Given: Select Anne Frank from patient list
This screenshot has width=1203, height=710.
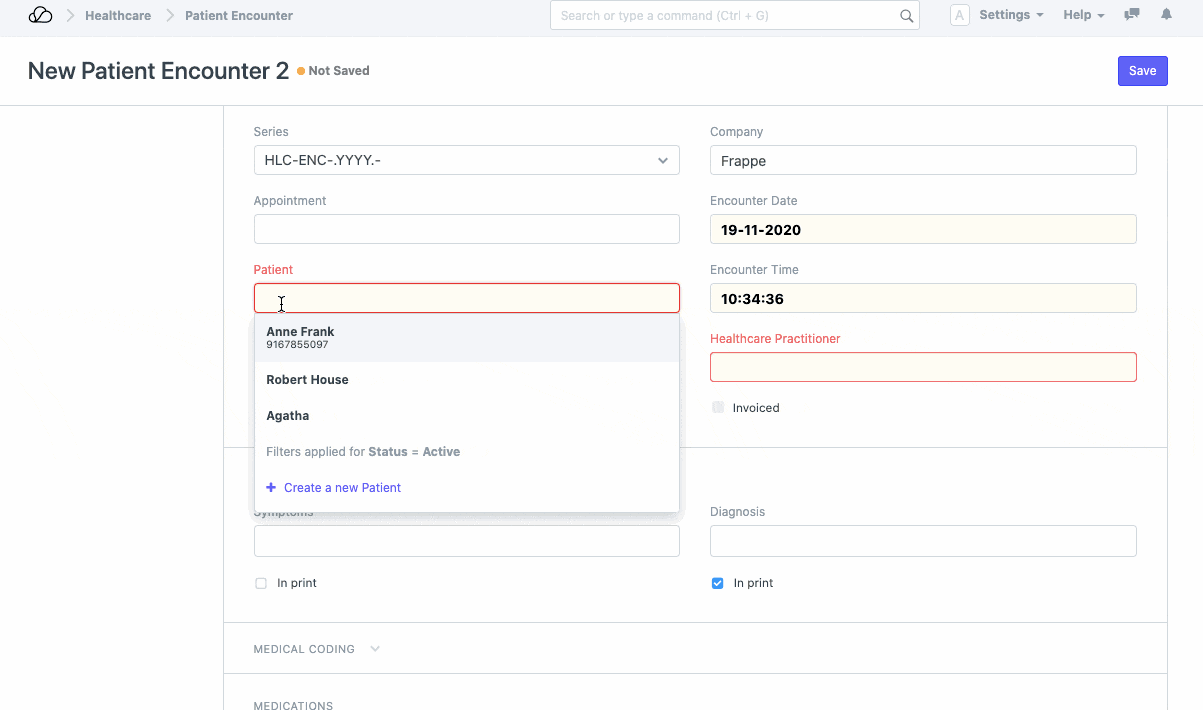Looking at the screenshot, I should tap(300, 337).
